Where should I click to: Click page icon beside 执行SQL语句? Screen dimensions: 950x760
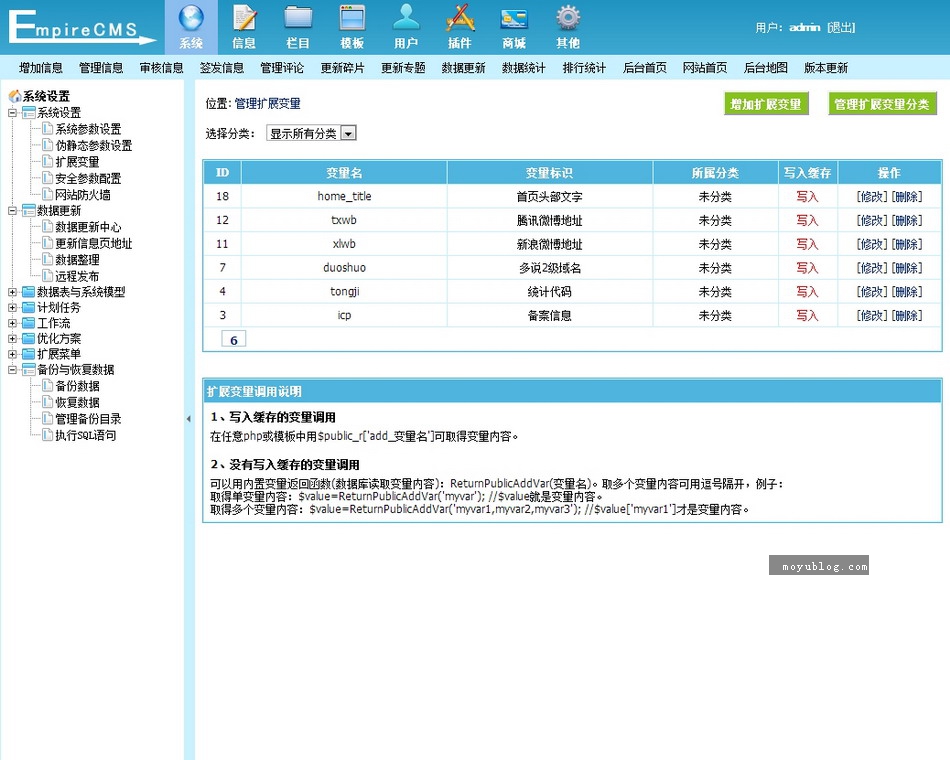point(47,435)
